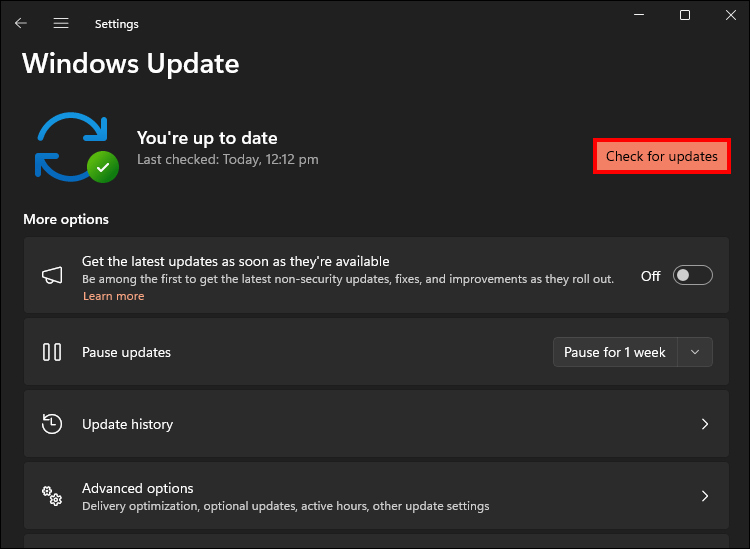
Task: Expand Advanced options chevron
Action: pyautogui.click(x=705, y=496)
